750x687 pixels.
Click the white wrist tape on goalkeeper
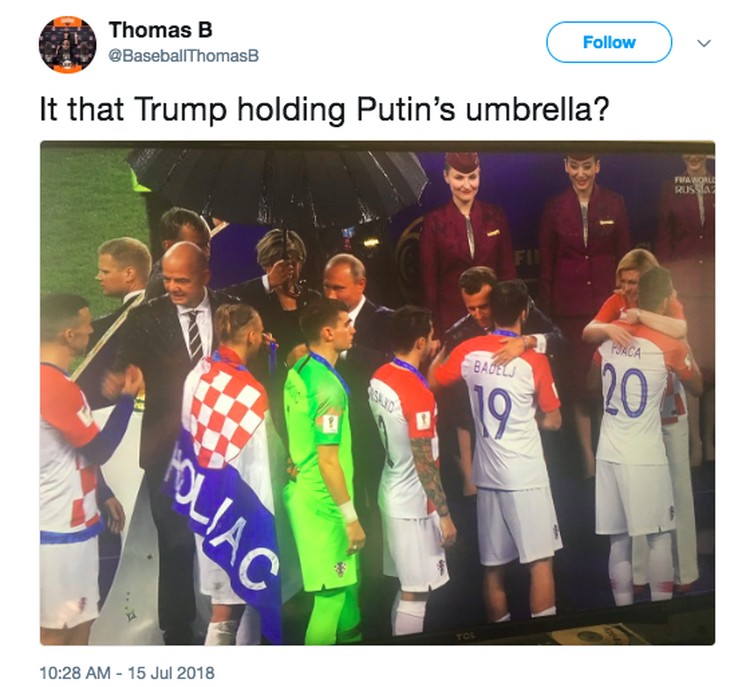(348, 511)
